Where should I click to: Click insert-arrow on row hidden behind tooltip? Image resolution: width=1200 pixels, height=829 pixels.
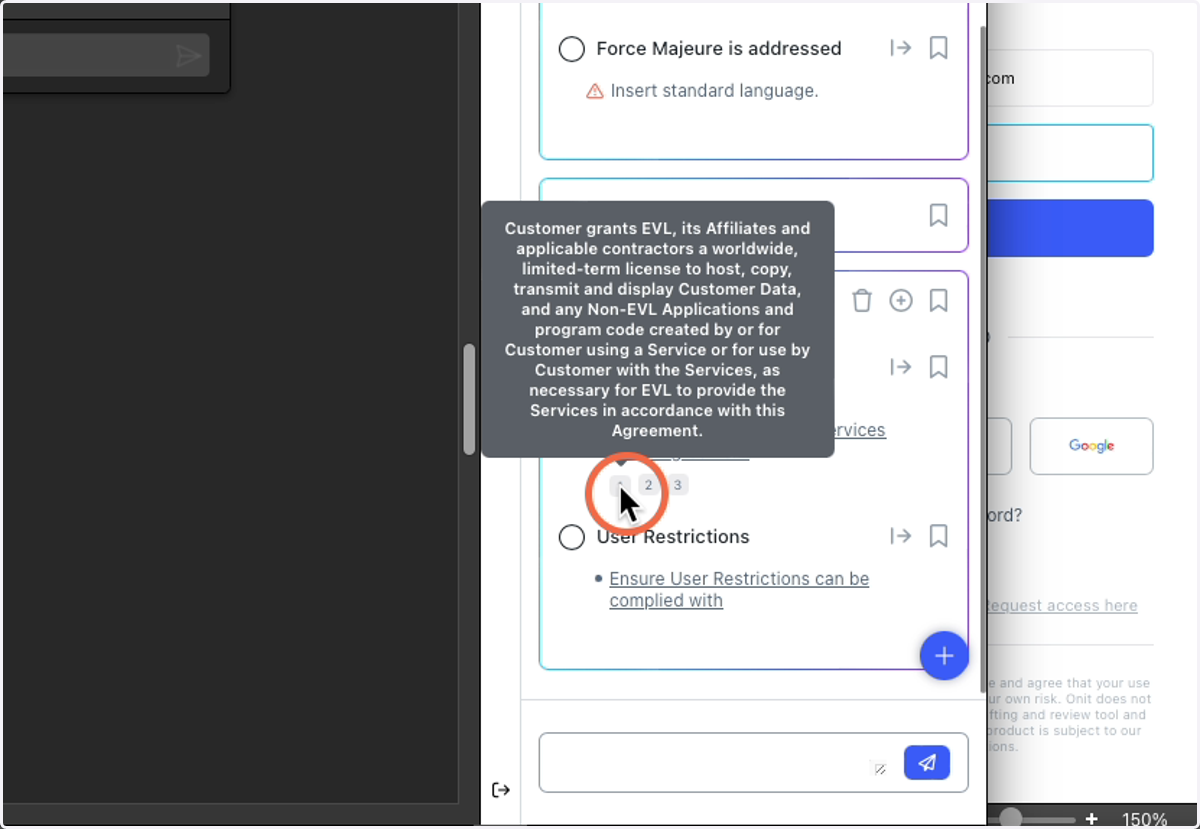[x=900, y=367]
